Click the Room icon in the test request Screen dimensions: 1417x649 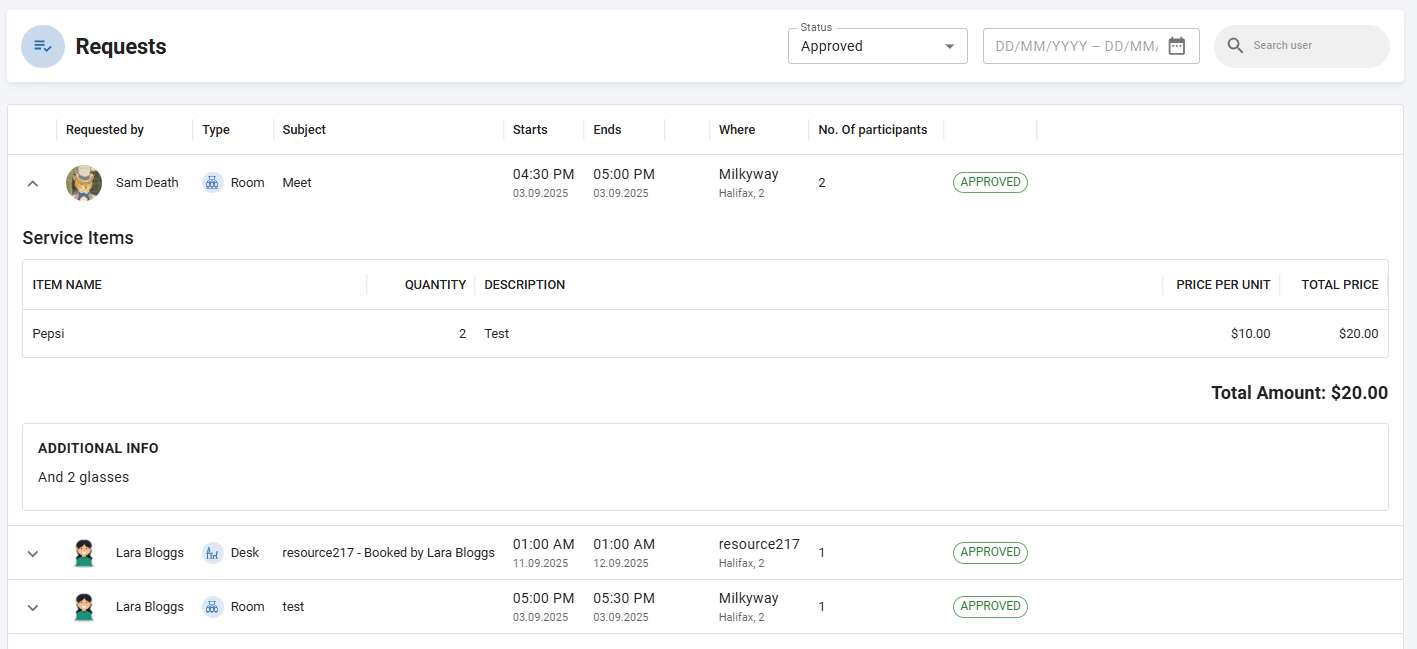click(212, 607)
